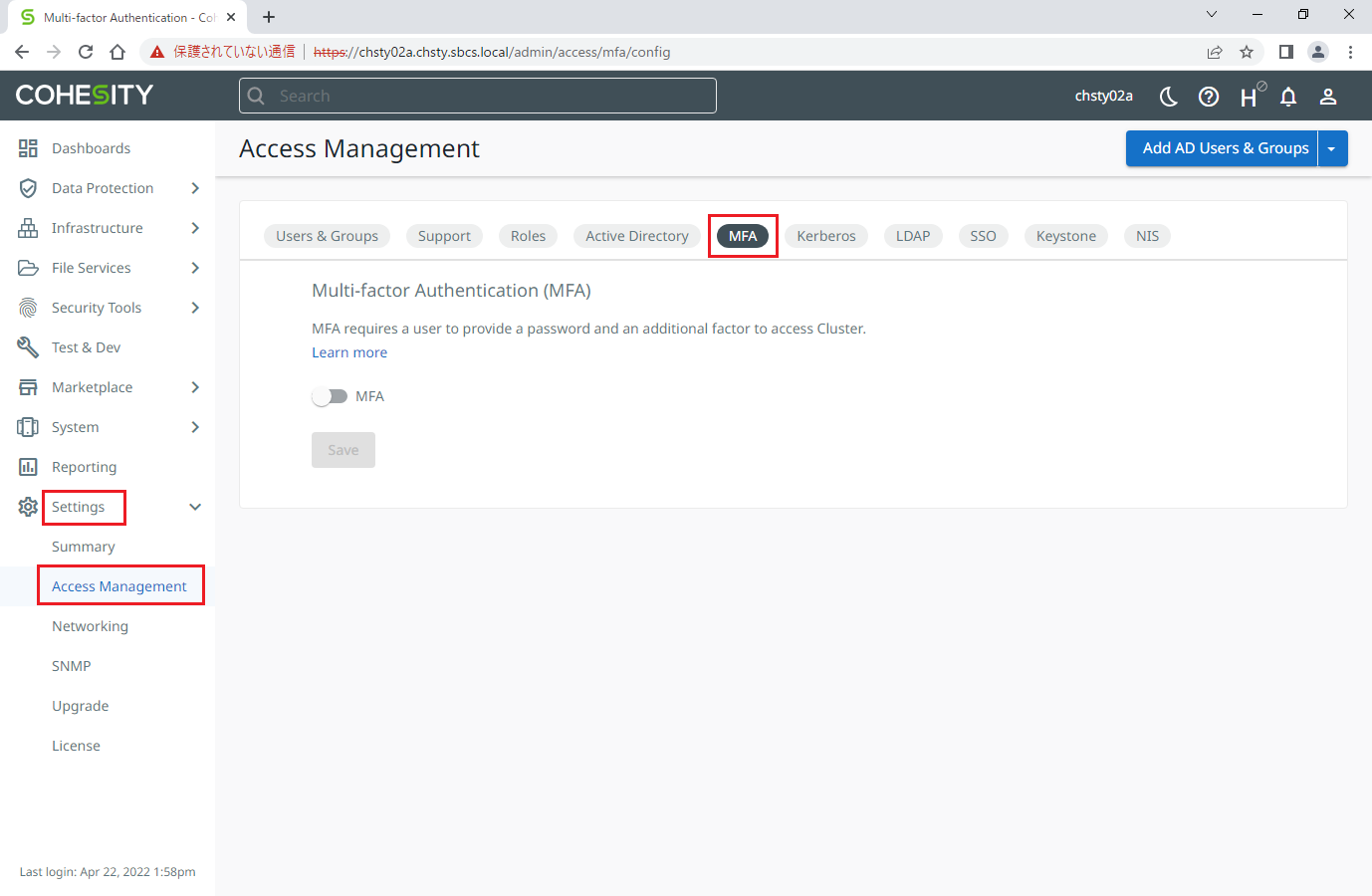Go to browser home page icon
This screenshot has width=1372, height=896.
point(117,52)
